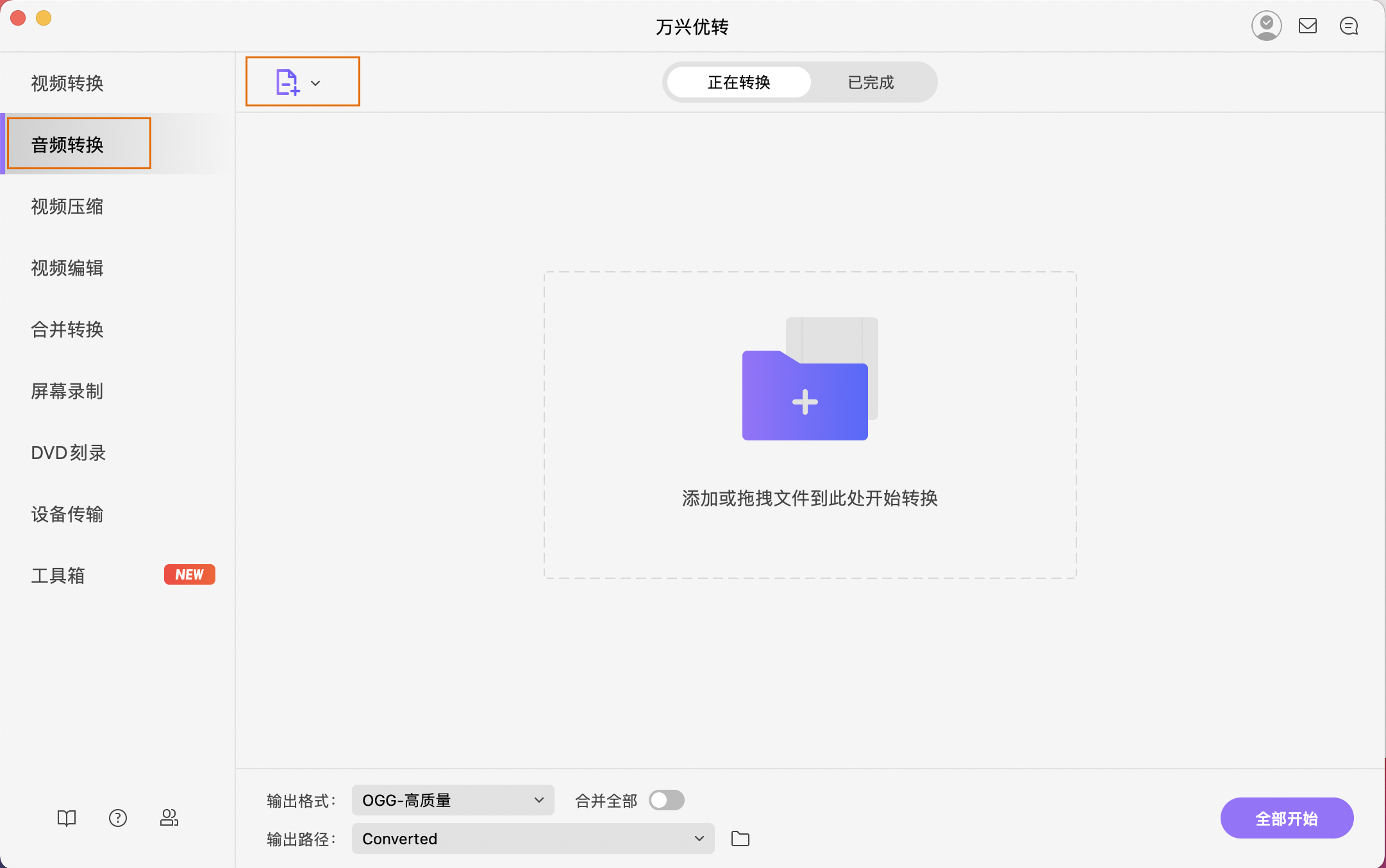The width and height of the screenshot is (1386, 868).
Task: Expand the add file dropdown arrow
Action: coord(315,83)
